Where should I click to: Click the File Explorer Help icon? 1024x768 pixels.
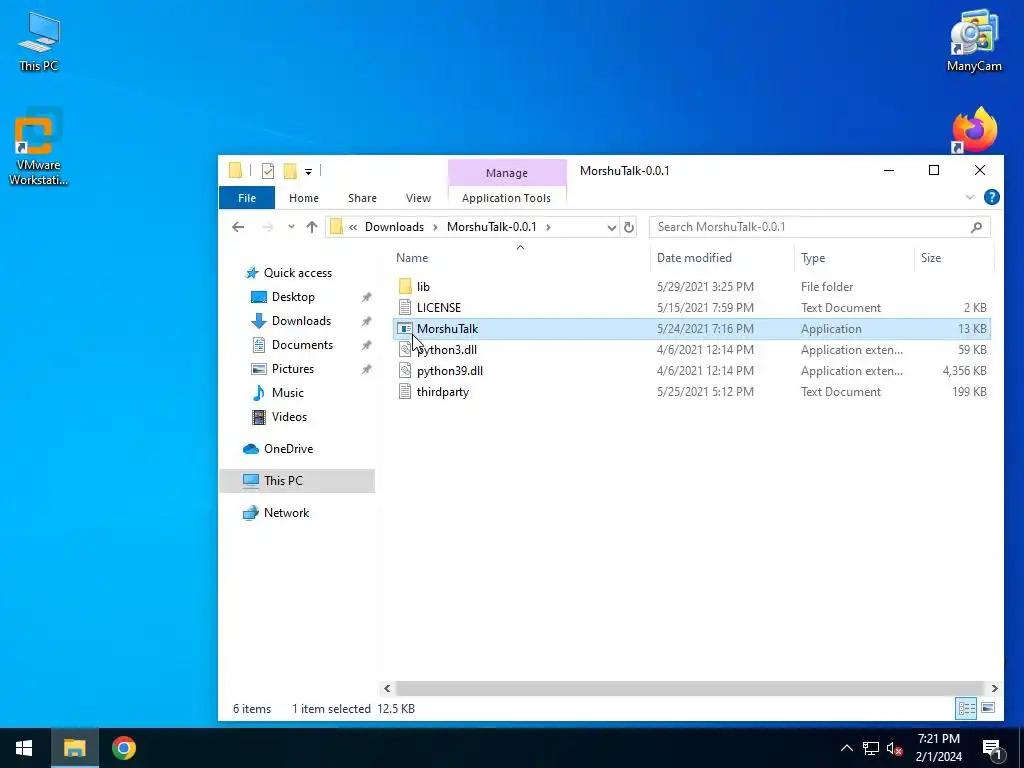click(x=991, y=197)
